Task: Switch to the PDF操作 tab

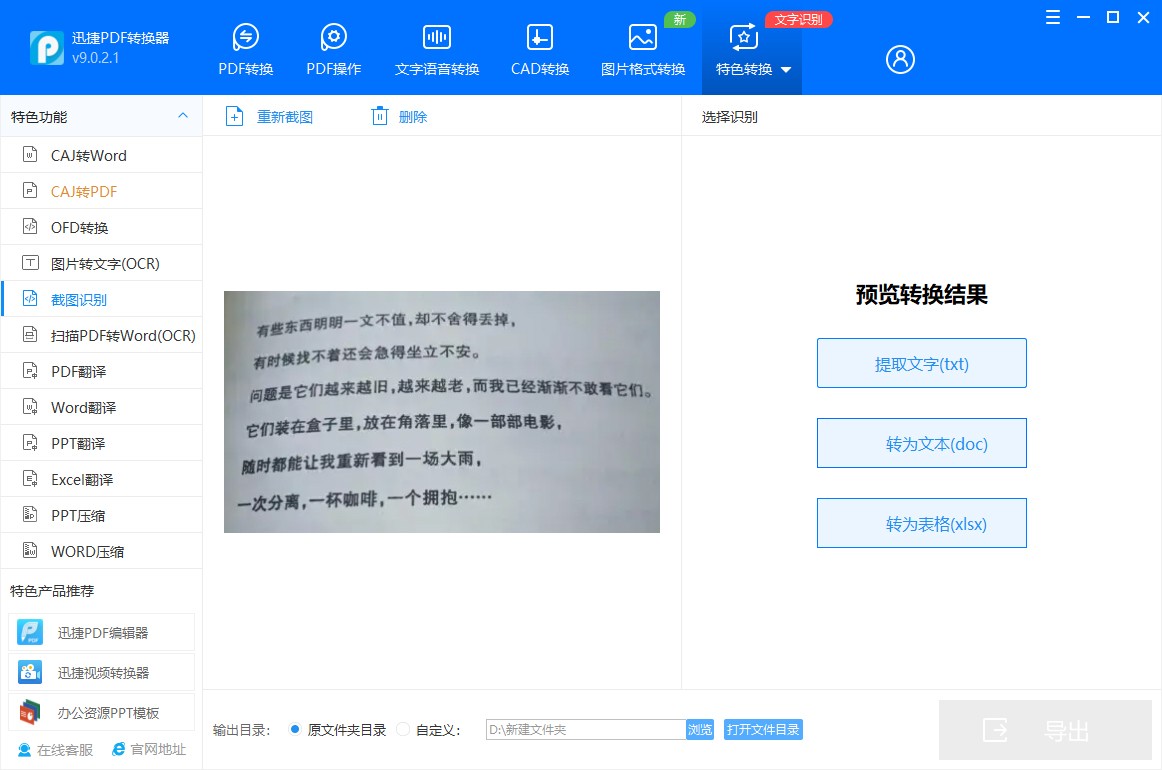Action: point(333,47)
